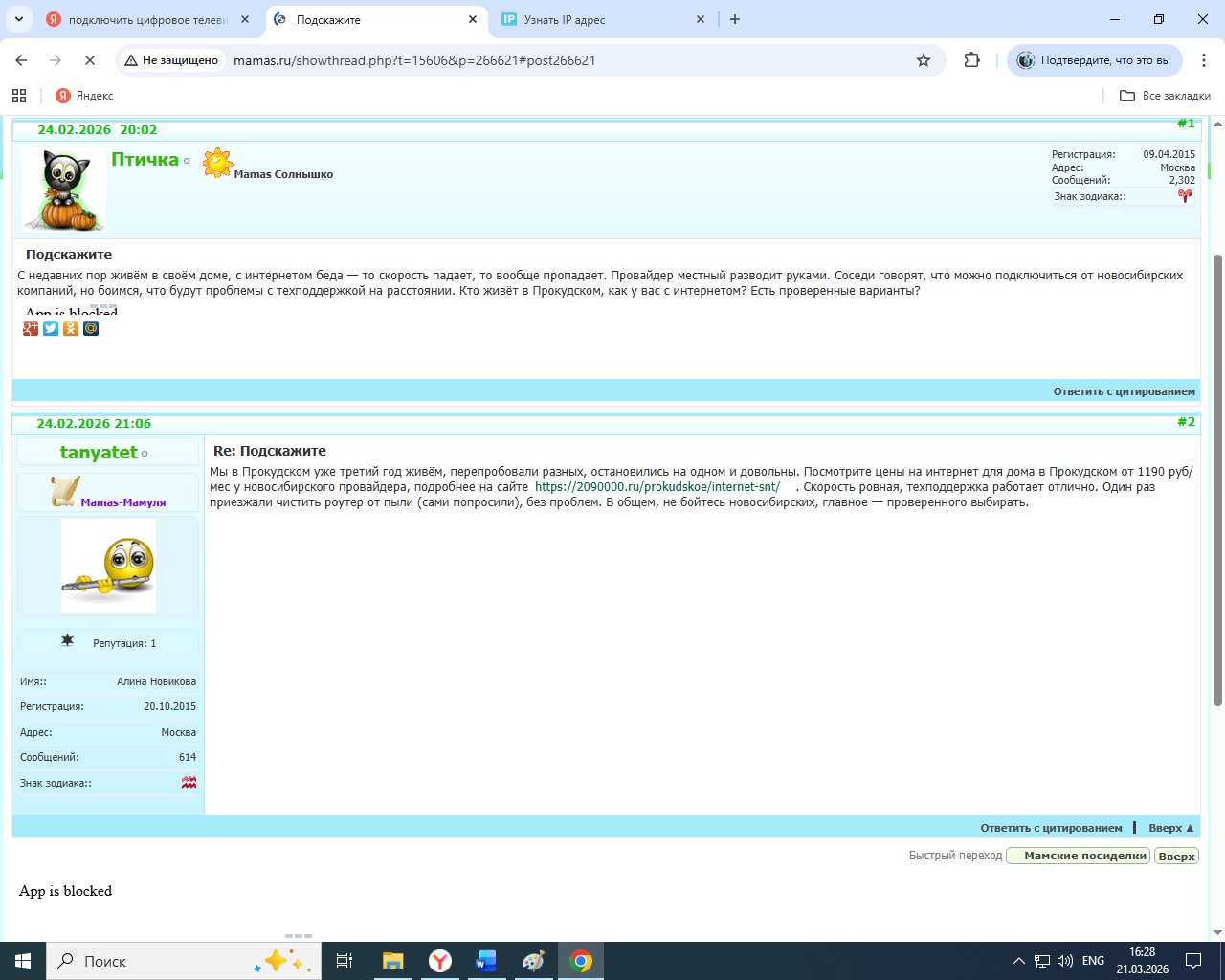Open tanyatet's user profile
Screen dimensions: 1225x980
pos(99,453)
